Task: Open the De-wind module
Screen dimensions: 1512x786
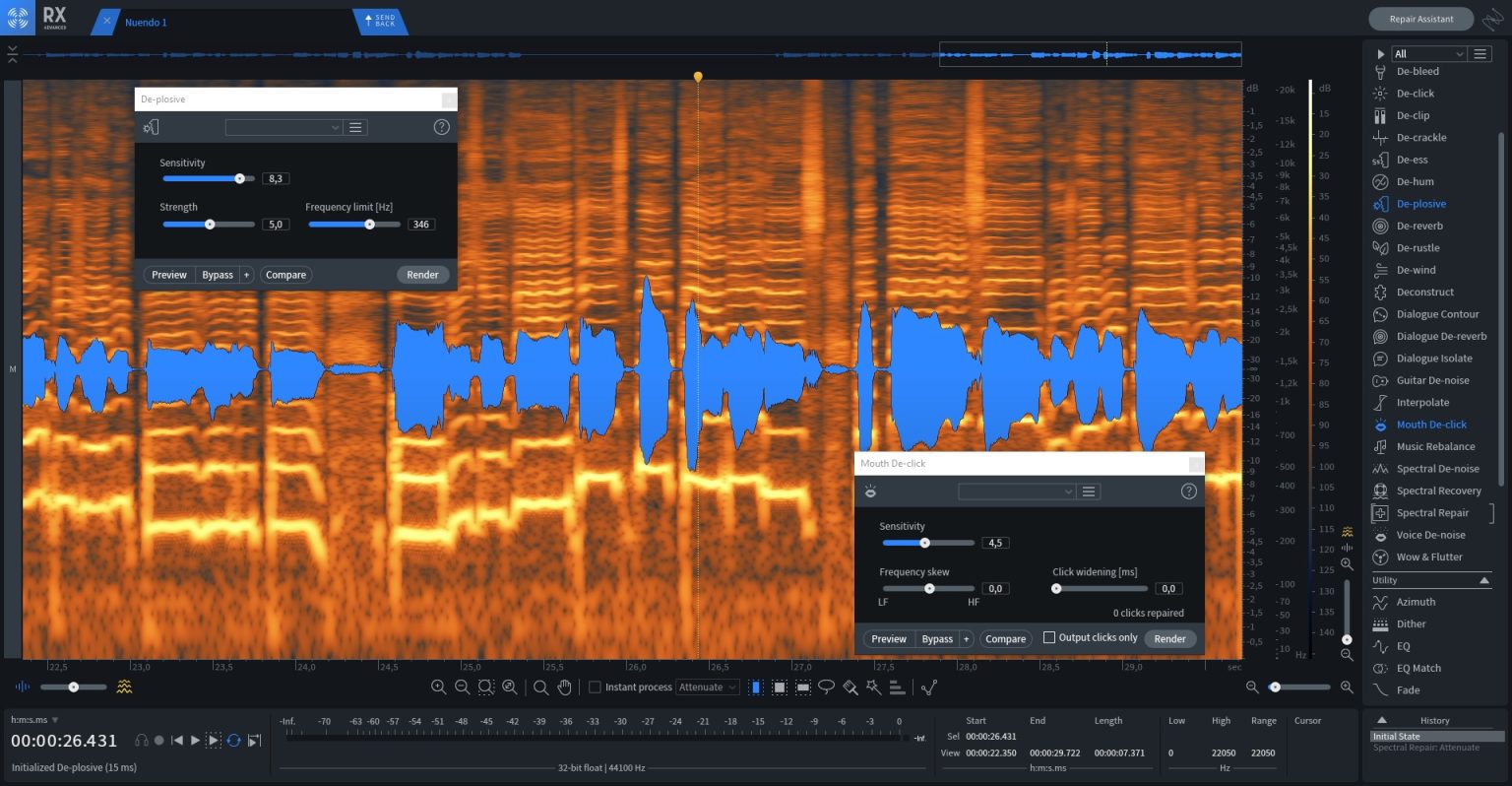Action: coord(1416,270)
